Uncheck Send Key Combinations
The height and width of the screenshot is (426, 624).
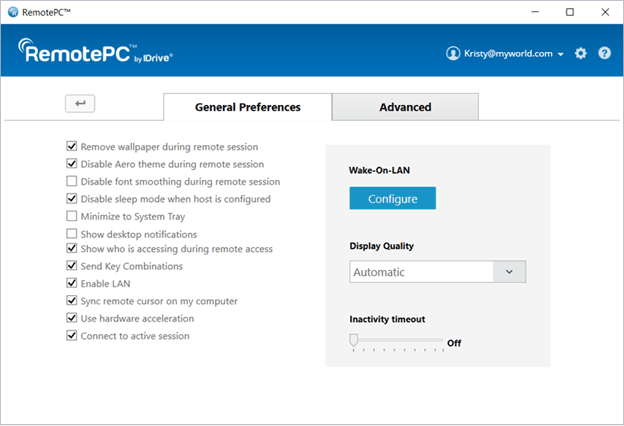coord(72,266)
